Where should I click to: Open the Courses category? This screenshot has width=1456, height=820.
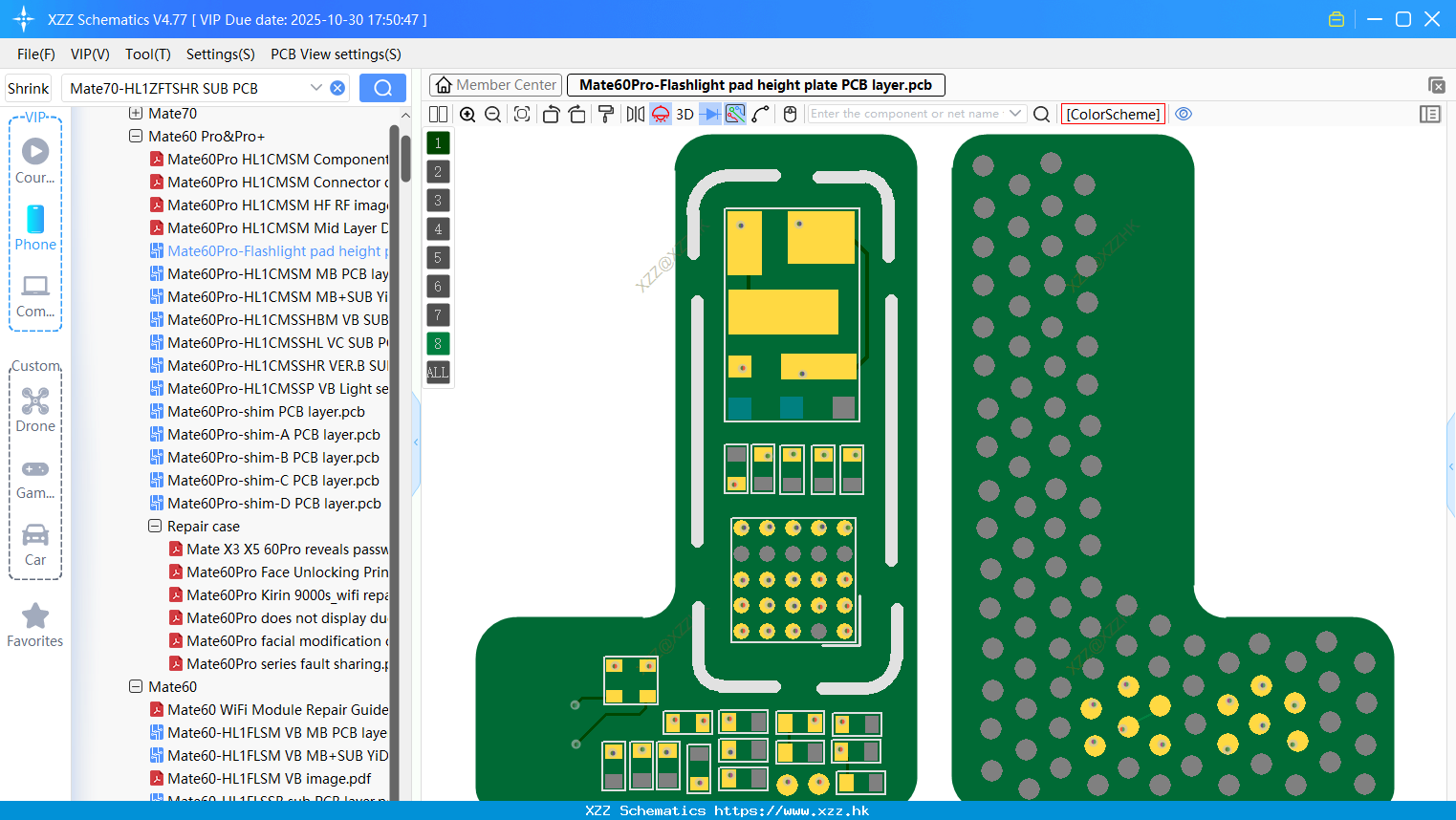[x=35, y=161]
